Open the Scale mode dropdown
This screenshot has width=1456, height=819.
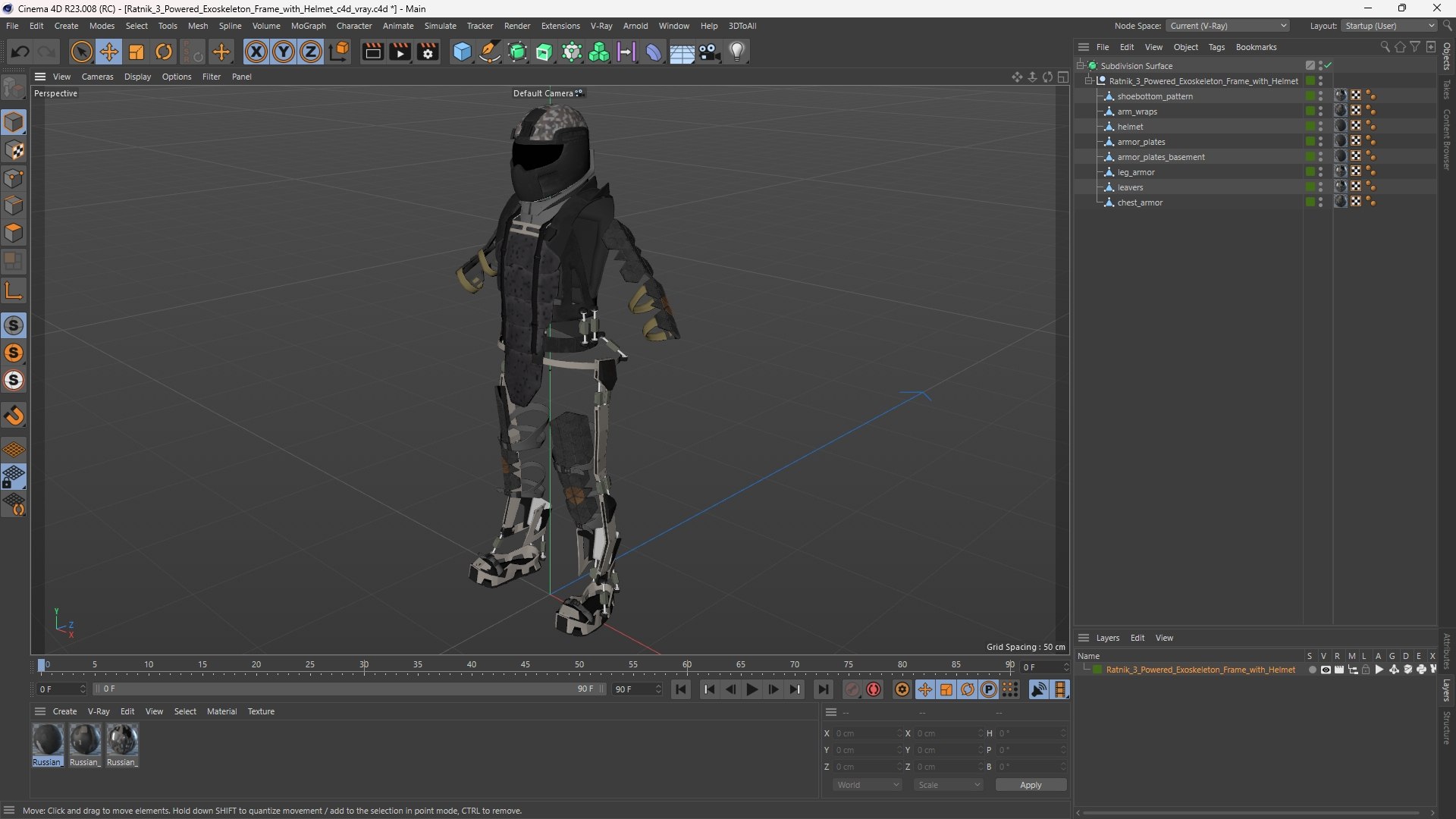tap(949, 785)
